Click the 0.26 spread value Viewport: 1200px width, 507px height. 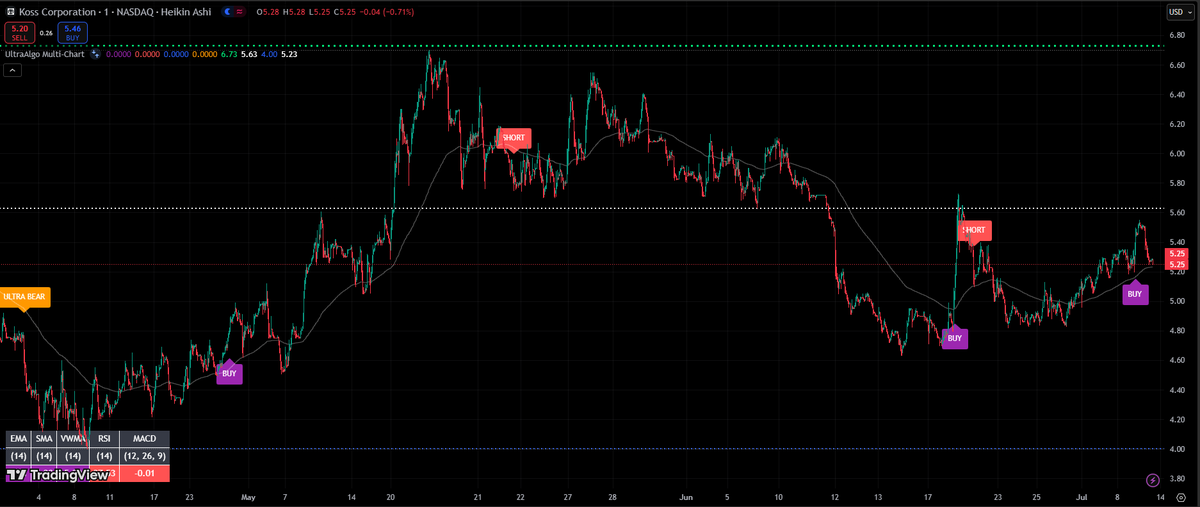coord(46,32)
